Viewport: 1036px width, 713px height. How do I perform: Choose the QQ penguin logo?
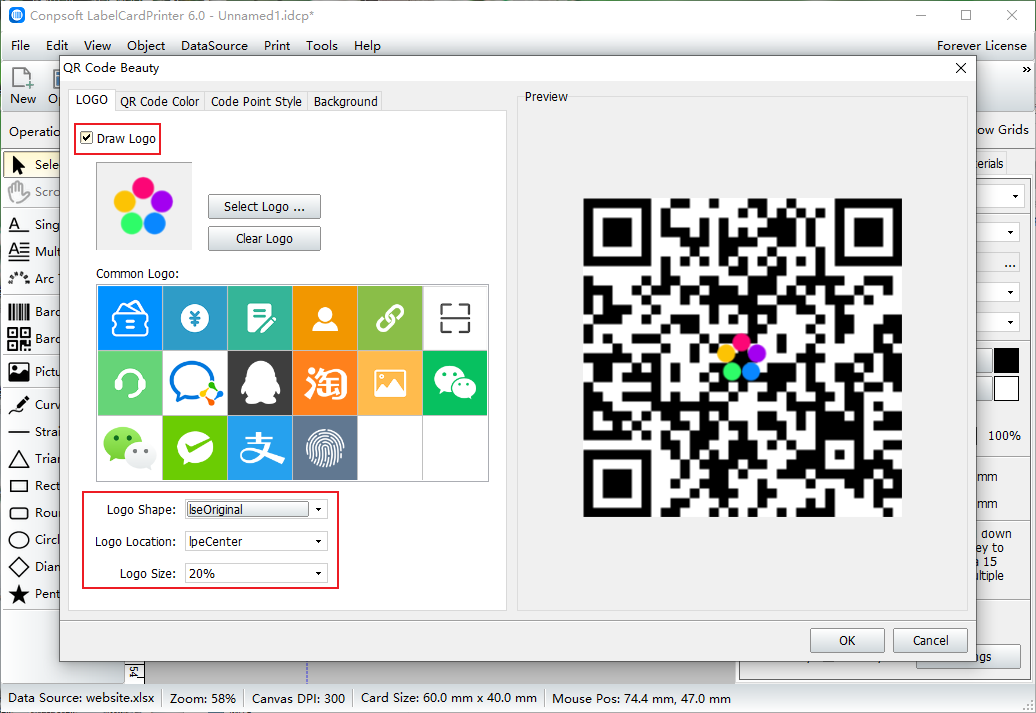coord(260,383)
